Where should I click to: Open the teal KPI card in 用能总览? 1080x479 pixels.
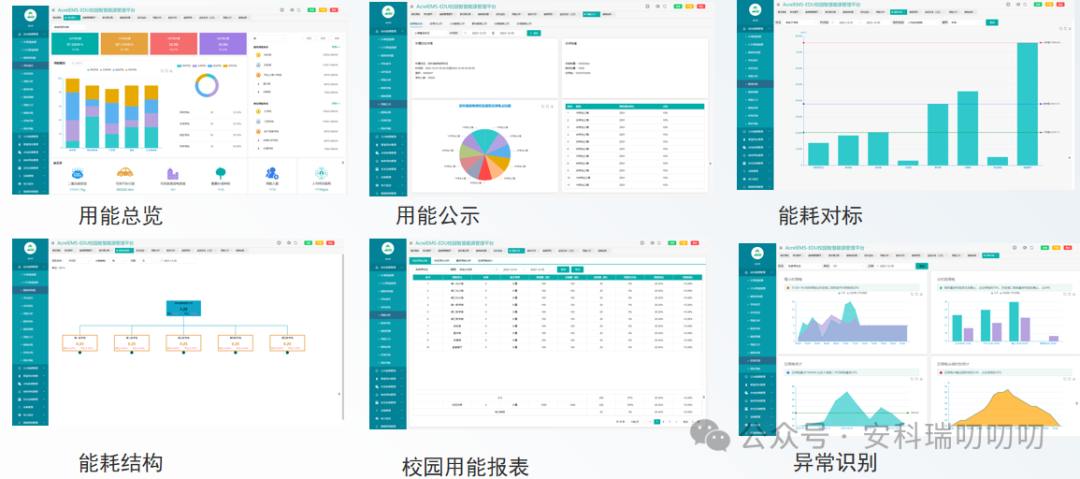(74, 43)
